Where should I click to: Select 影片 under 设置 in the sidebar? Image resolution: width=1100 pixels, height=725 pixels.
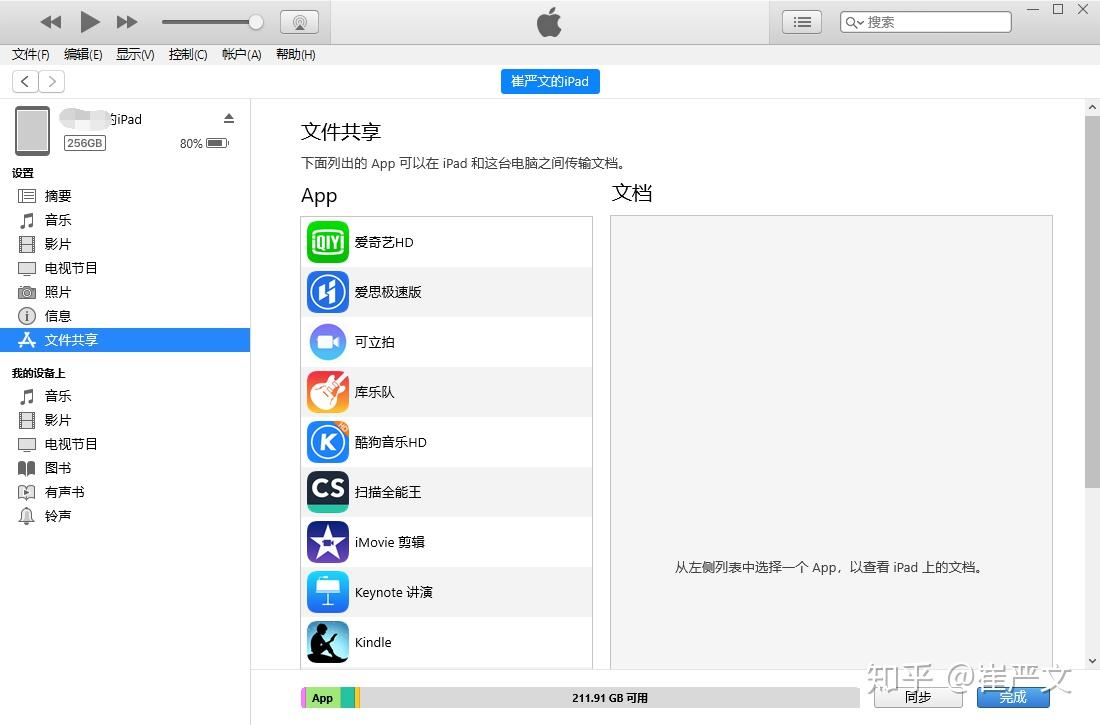(125, 244)
